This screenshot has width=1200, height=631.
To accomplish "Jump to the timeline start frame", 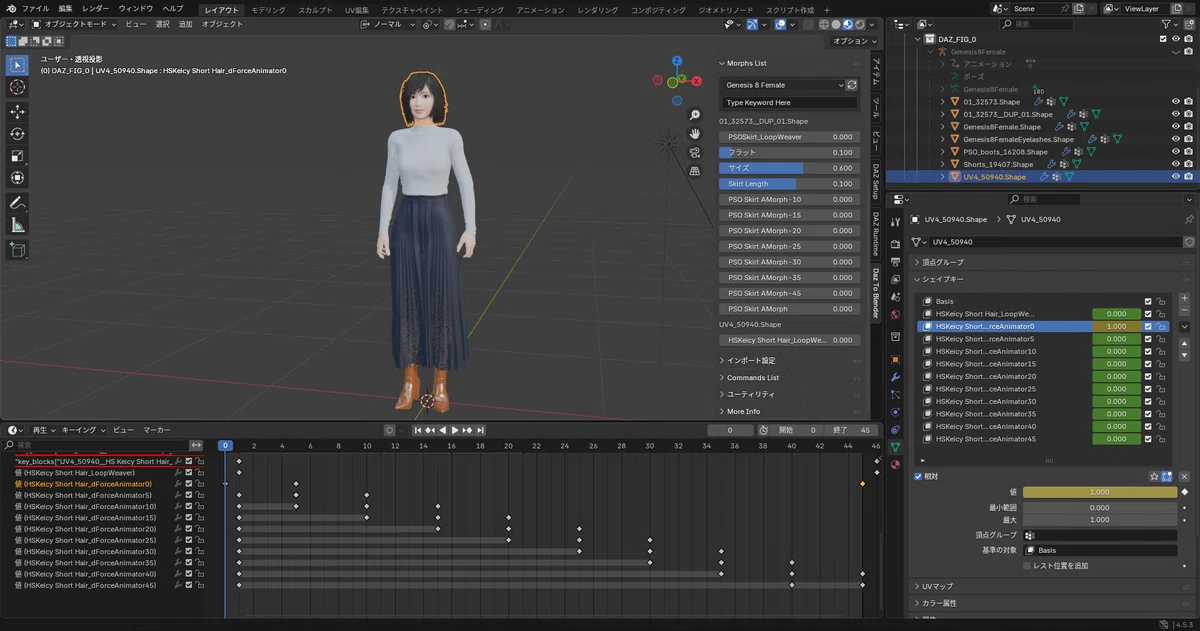I will point(417,430).
